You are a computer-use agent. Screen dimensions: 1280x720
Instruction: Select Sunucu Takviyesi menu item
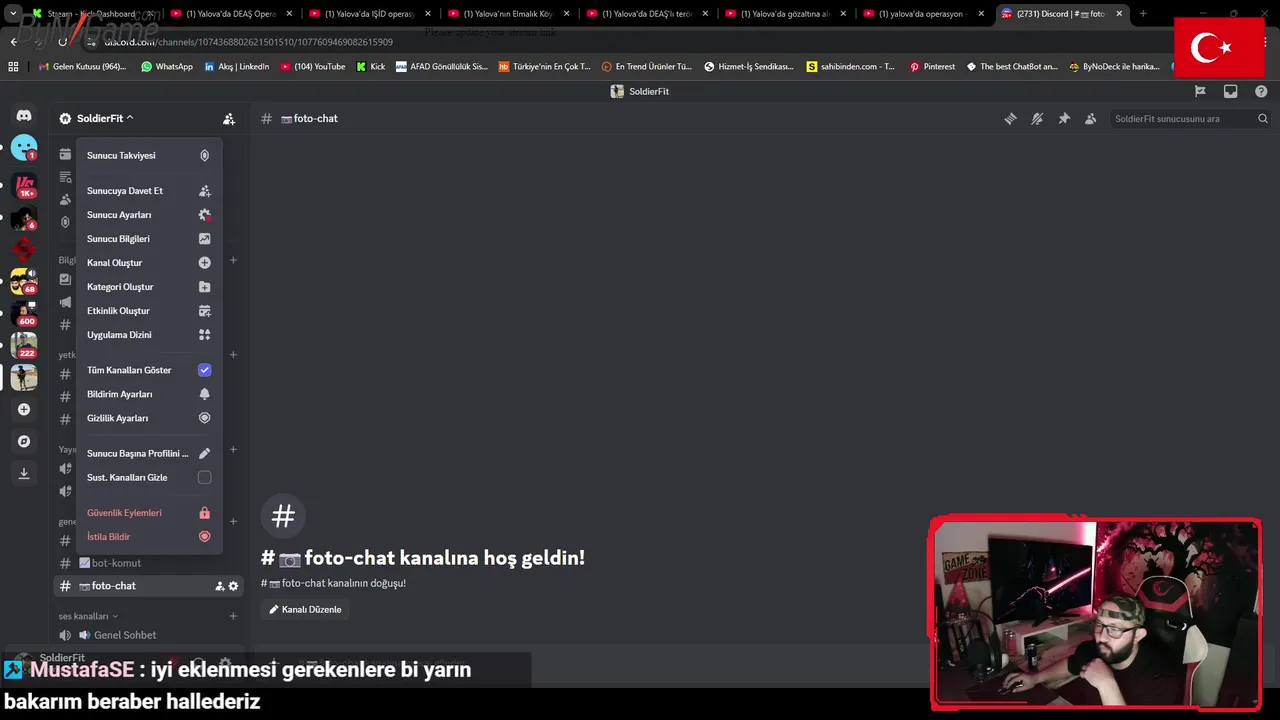(149, 156)
